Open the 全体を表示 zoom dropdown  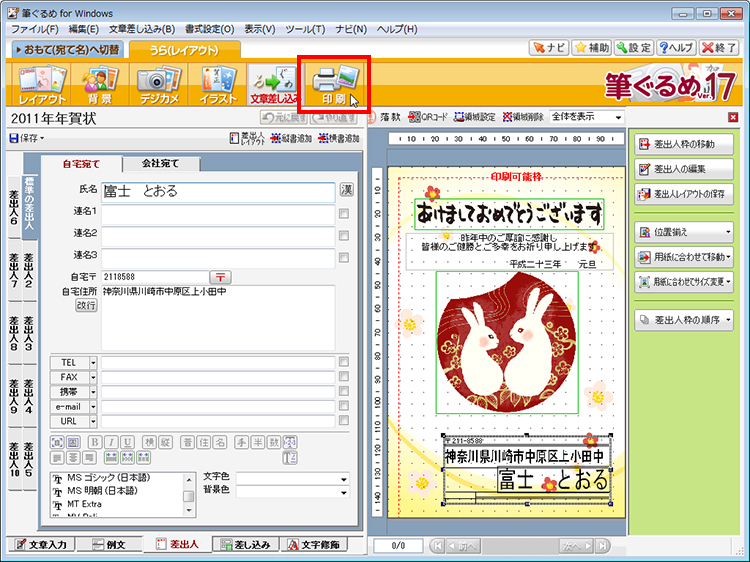(618, 117)
